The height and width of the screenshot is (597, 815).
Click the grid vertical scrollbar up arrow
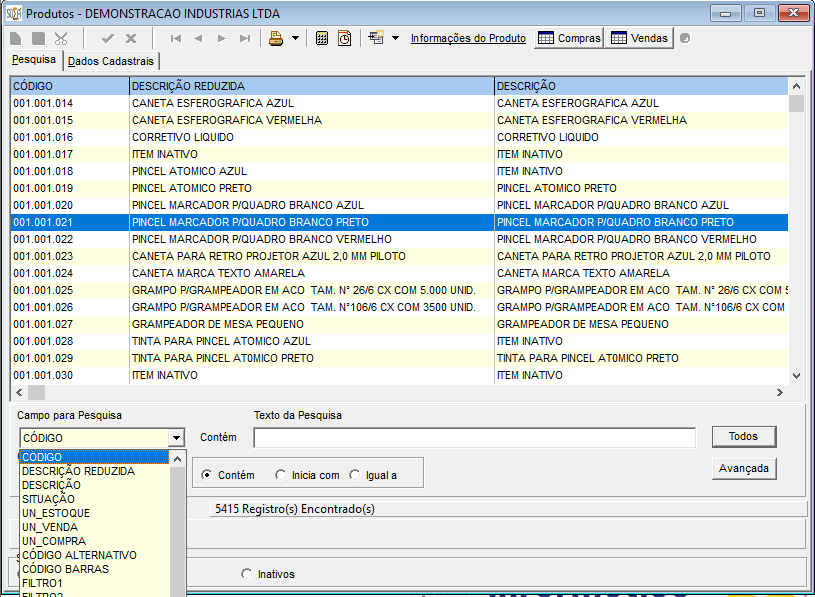(796, 86)
